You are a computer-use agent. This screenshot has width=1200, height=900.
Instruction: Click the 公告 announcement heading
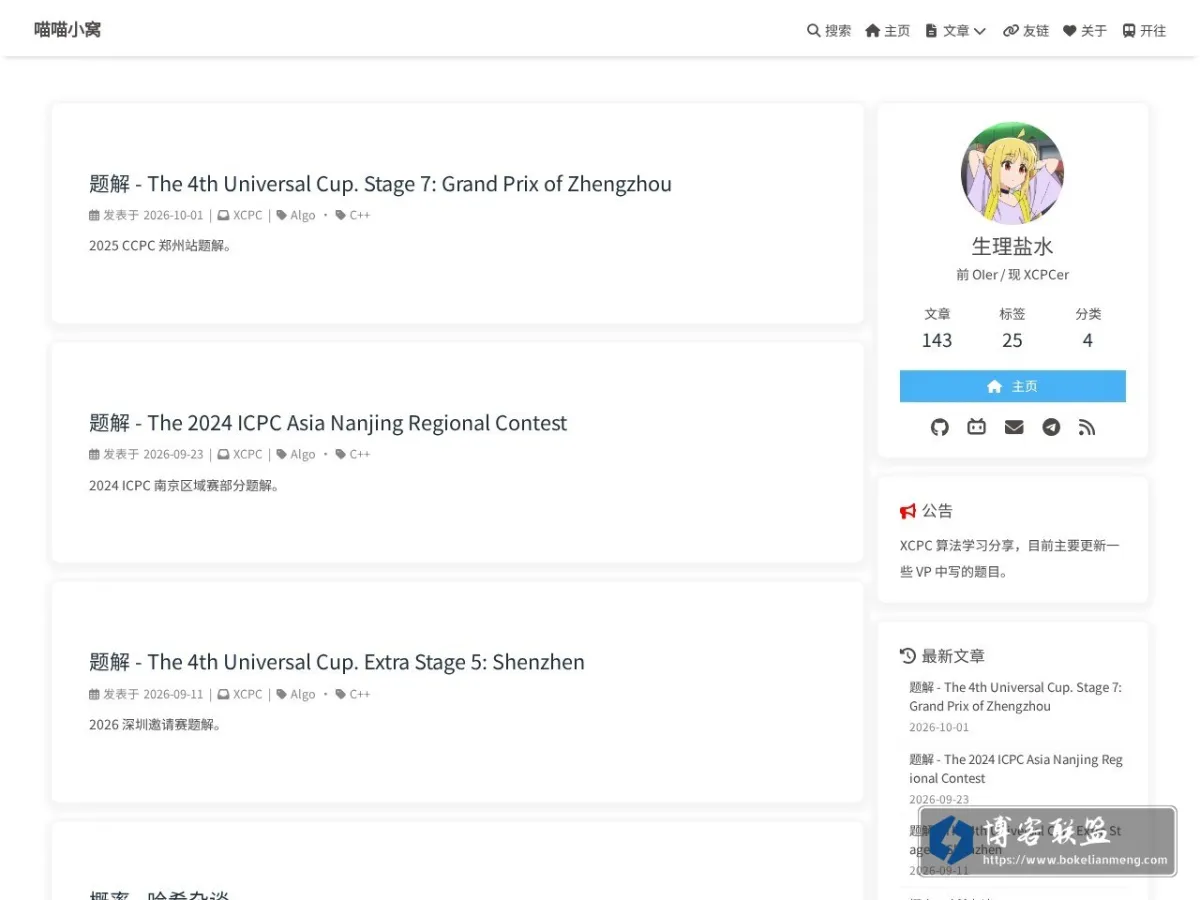click(x=927, y=511)
